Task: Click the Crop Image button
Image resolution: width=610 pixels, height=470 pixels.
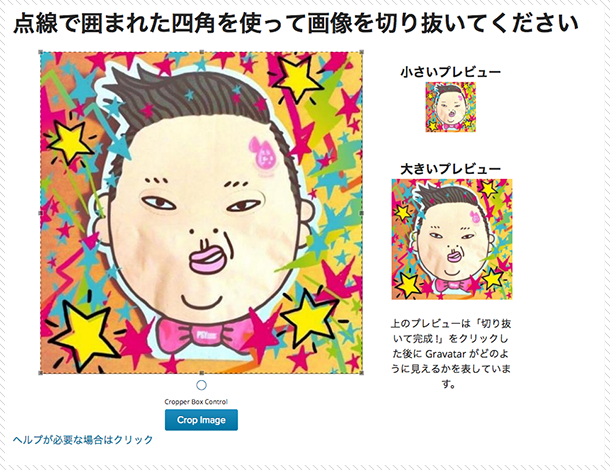Action: point(201,420)
